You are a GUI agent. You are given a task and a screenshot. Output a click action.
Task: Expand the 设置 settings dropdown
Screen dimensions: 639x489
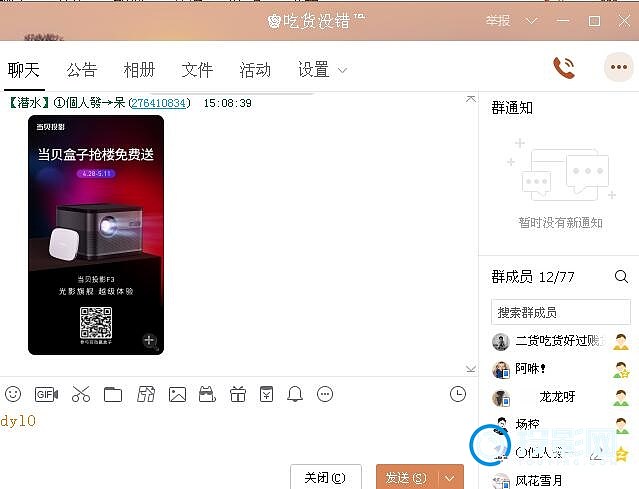343,70
